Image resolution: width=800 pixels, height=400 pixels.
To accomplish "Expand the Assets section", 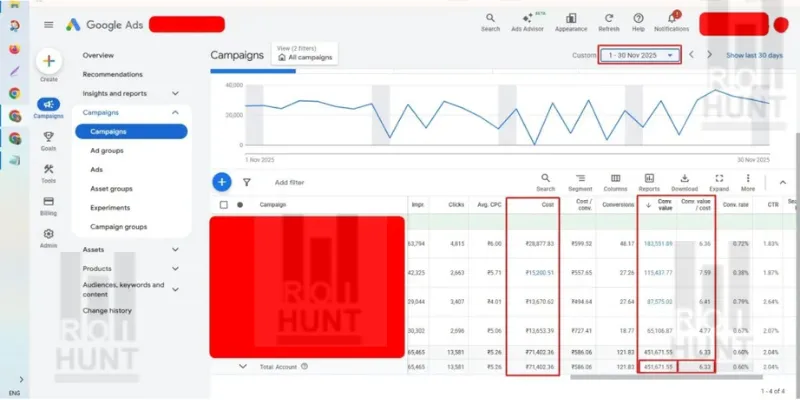I will point(176,249).
